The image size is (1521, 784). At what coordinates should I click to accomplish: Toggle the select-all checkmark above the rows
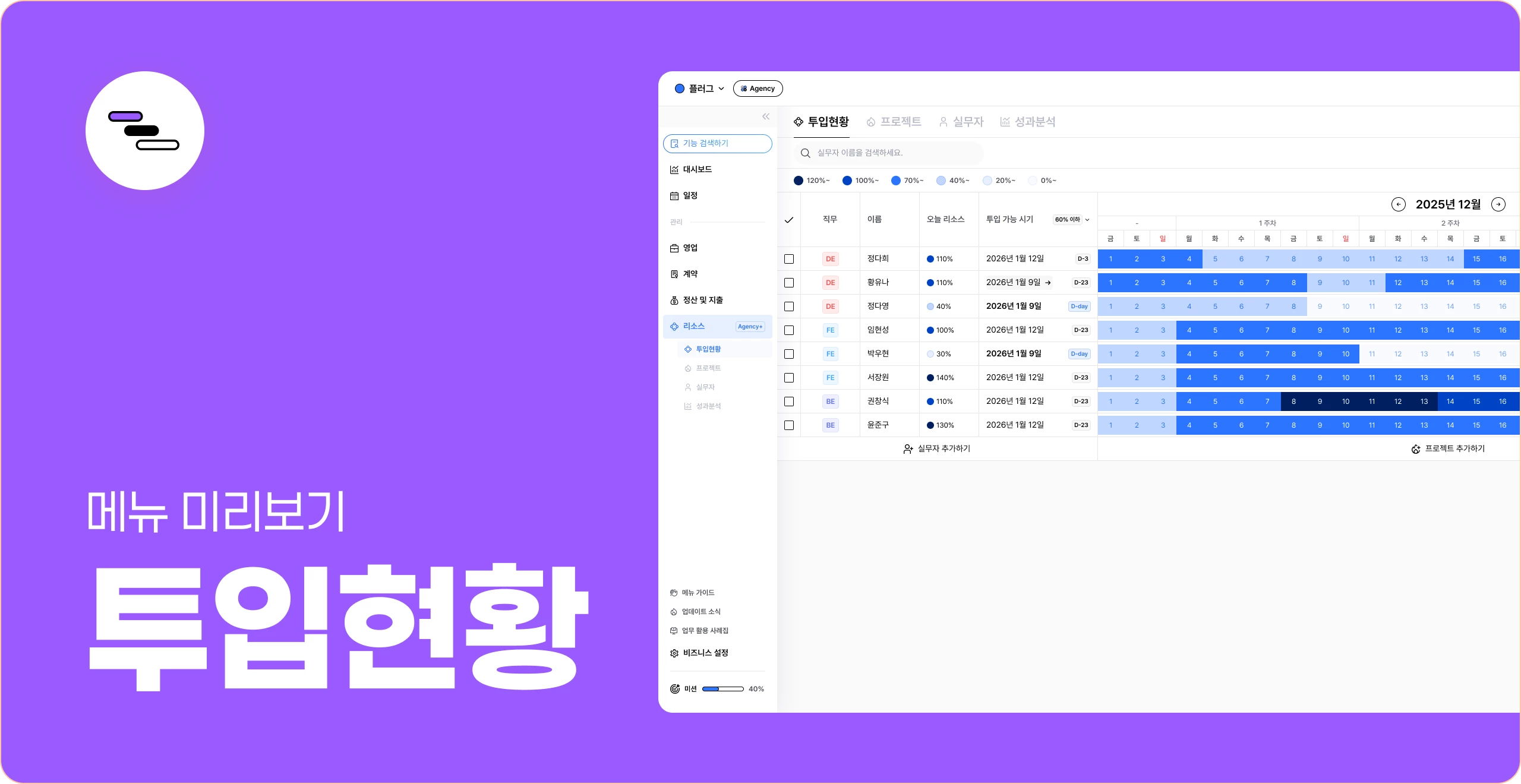tap(789, 220)
